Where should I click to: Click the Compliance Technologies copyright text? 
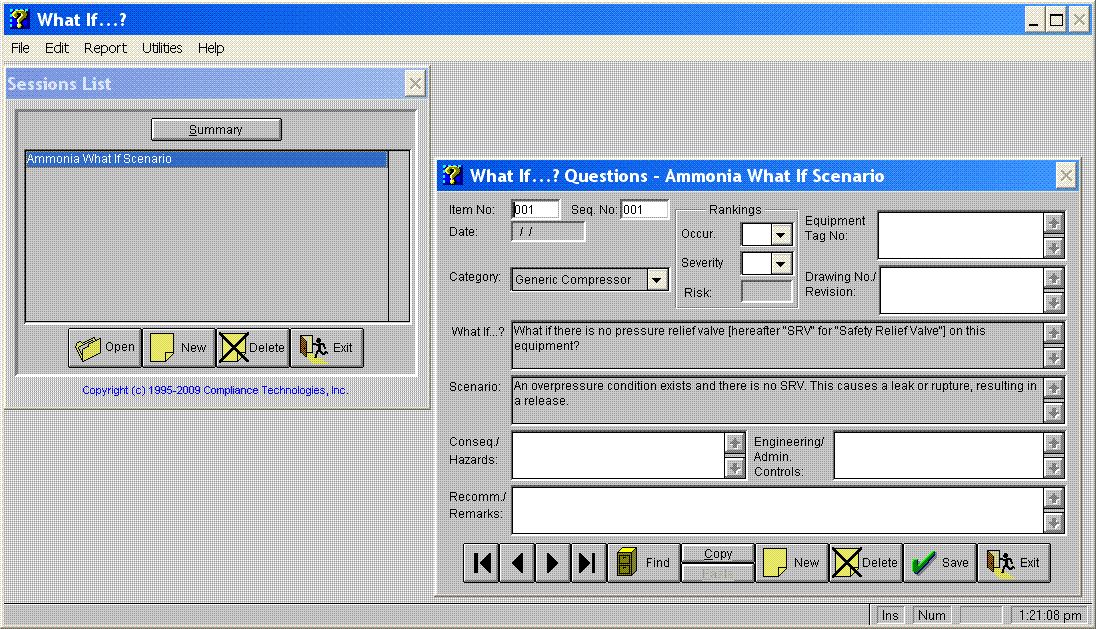[215, 390]
